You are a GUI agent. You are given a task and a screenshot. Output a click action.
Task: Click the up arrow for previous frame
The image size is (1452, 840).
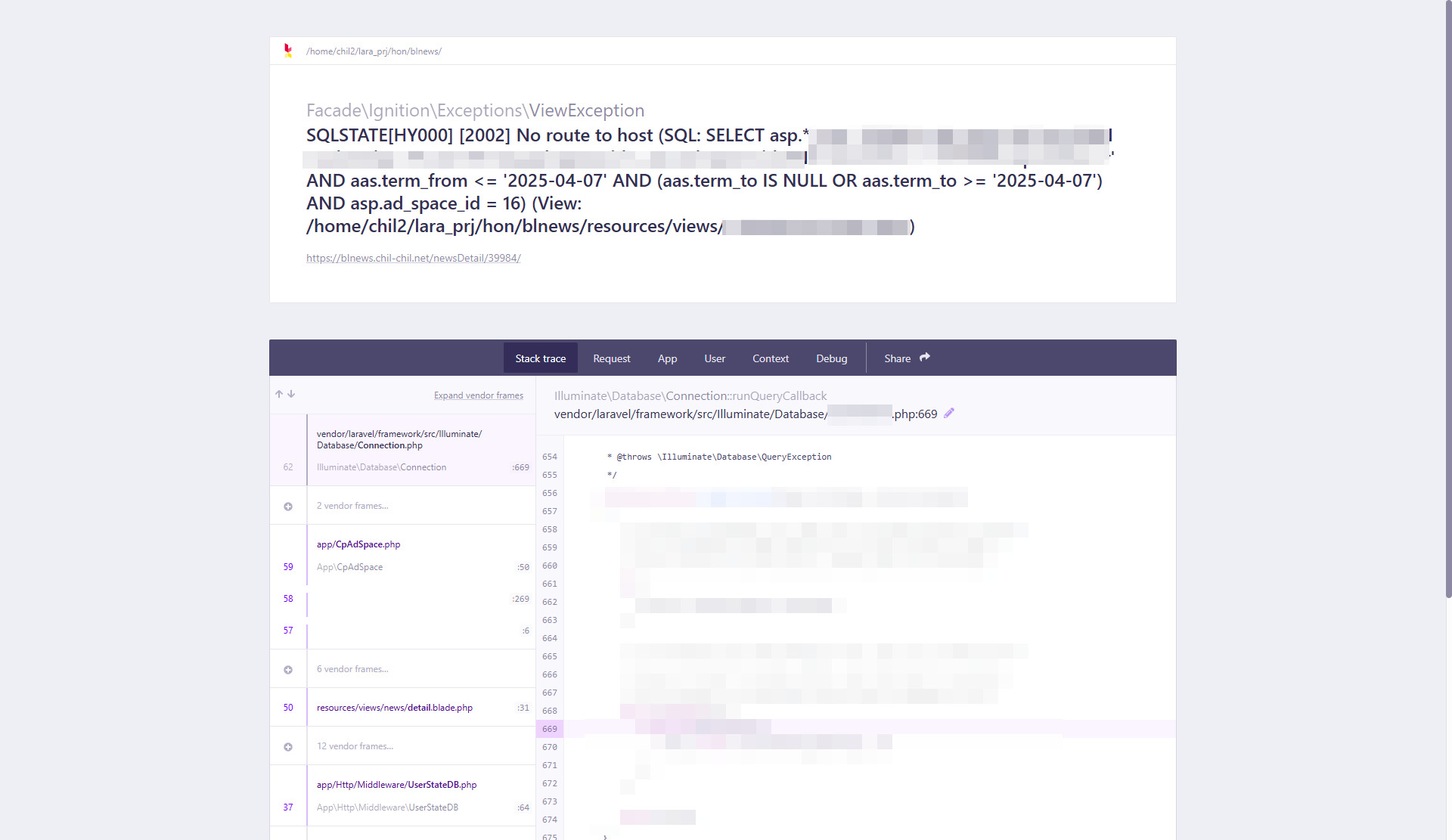[279, 394]
